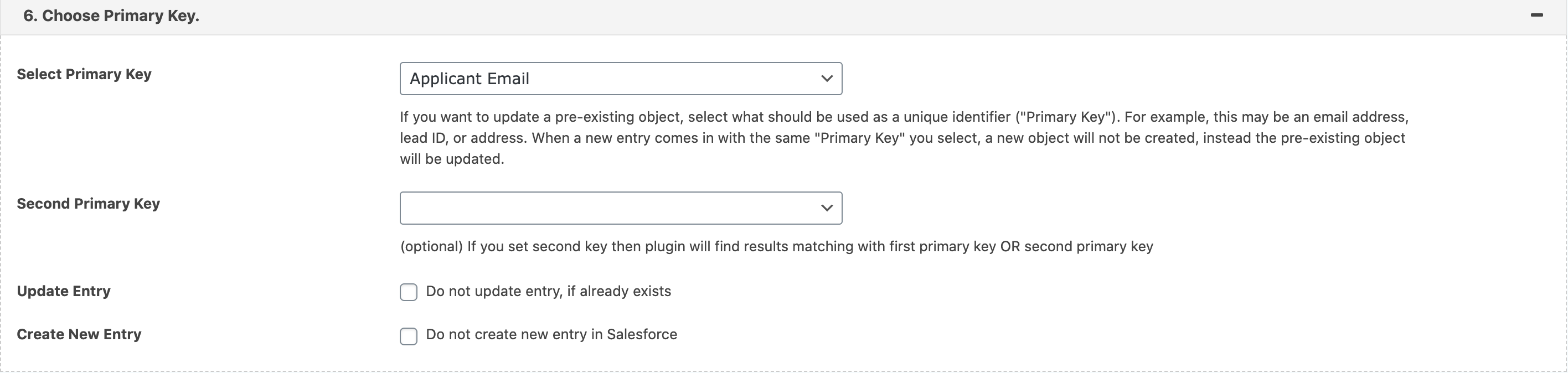Click the words 'will be updated.' in description

pyautogui.click(x=452, y=159)
